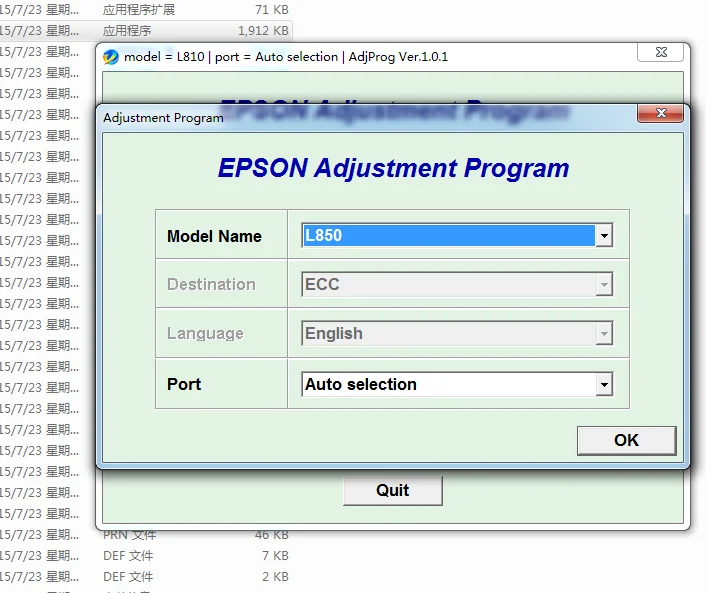Expand the Port dropdown arrow
The image size is (706, 593).
pos(604,385)
